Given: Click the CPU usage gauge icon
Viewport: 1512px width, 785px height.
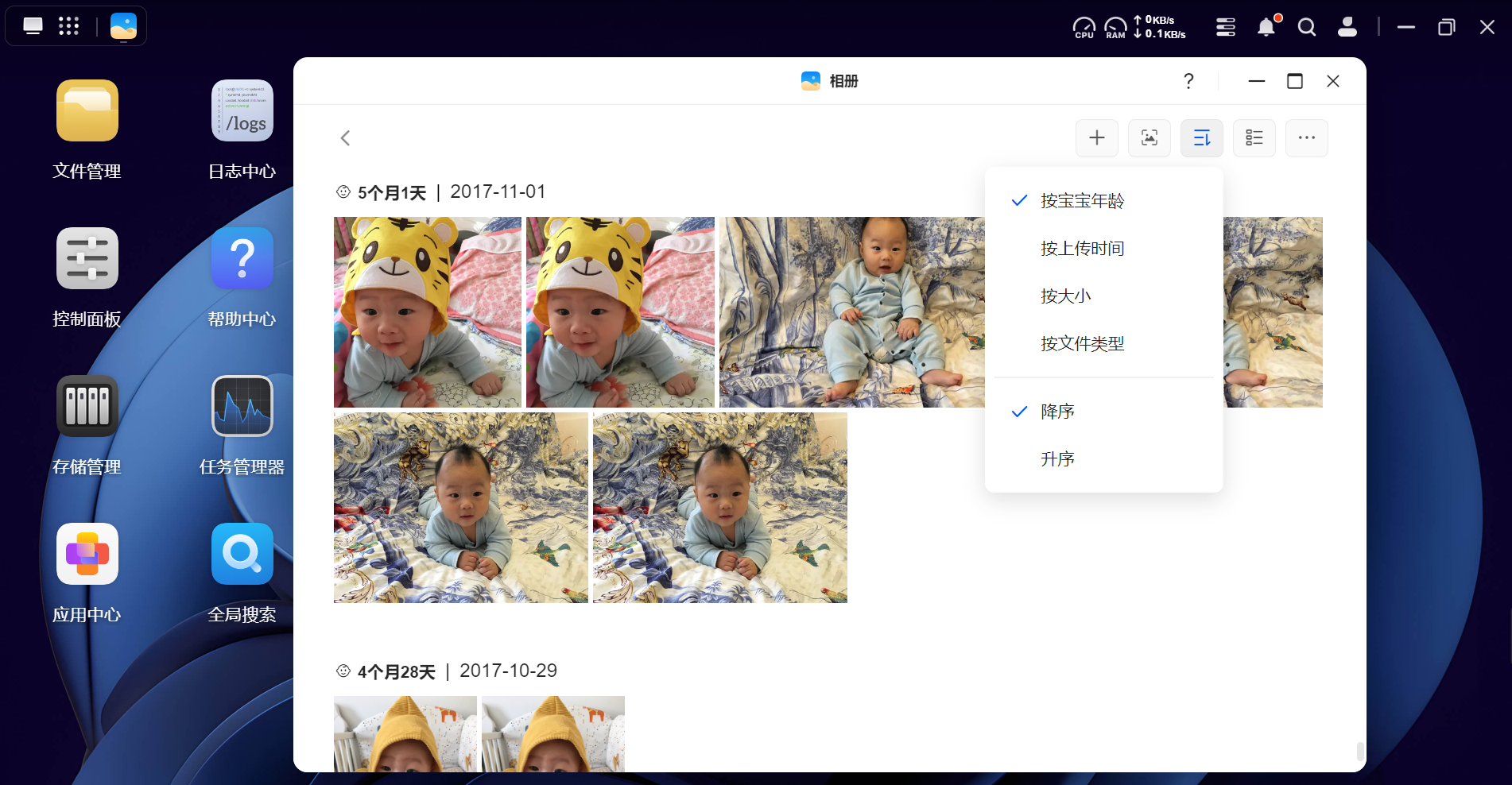Looking at the screenshot, I should click(x=1084, y=27).
